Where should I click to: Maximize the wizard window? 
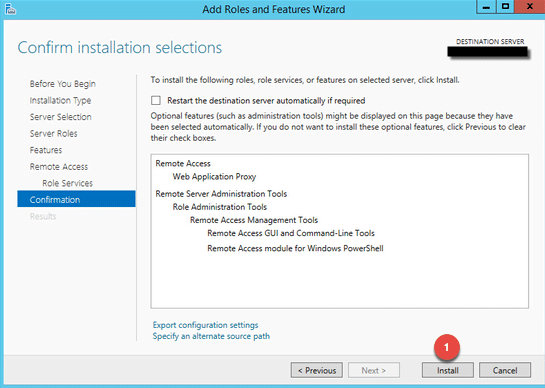tap(505, 7)
